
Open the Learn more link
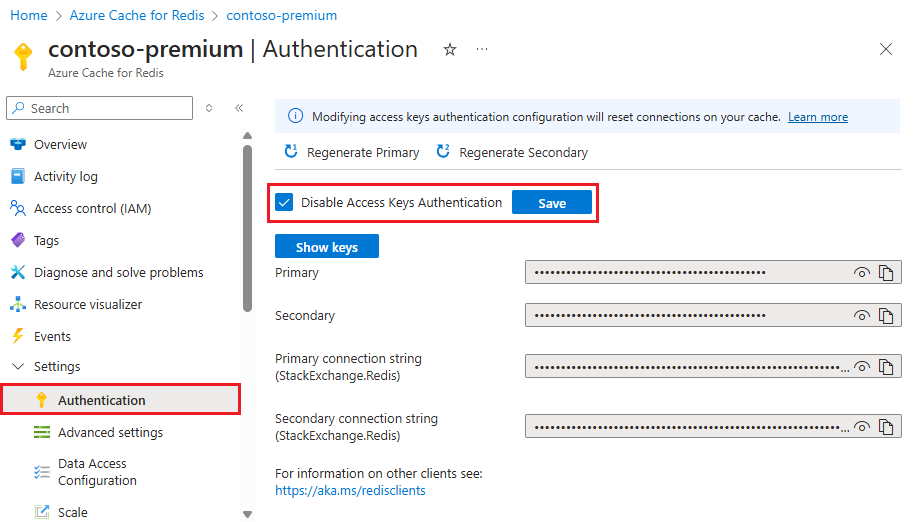817,117
